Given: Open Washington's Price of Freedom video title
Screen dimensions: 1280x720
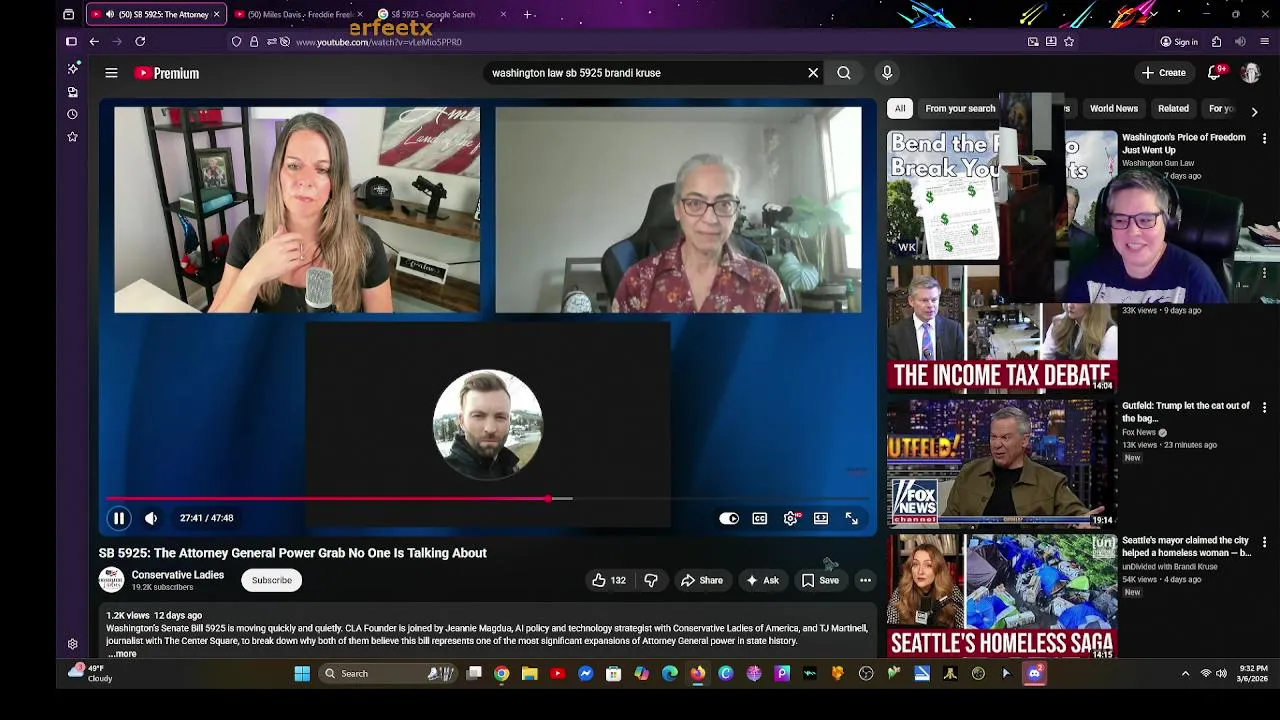Looking at the screenshot, I should (x=1183, y=143).
